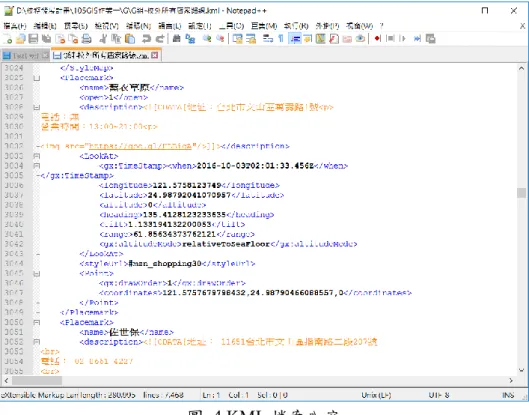This screenshot has width=529, height=415.
Task: Close the active KML tab with its red X
Action: 155,55
